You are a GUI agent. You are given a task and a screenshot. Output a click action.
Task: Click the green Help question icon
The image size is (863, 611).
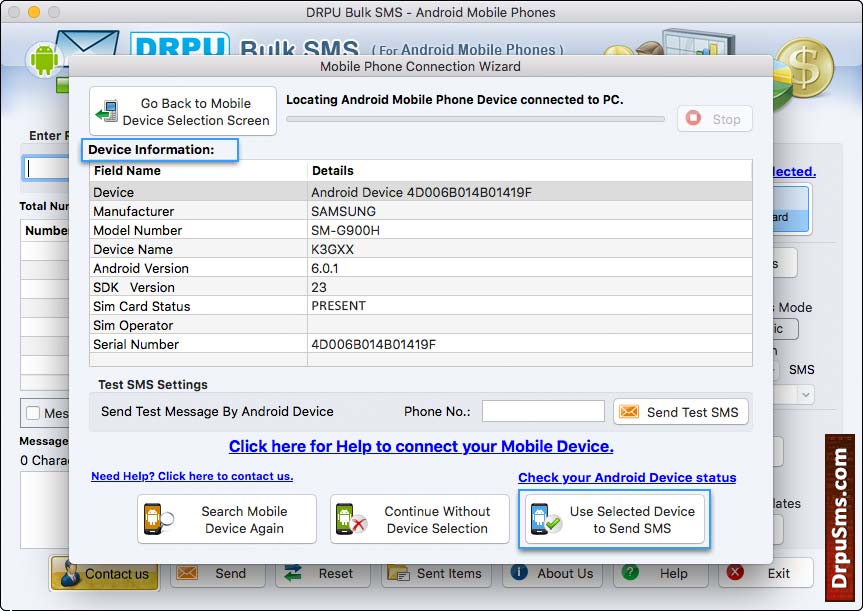(x=630, y=572)
